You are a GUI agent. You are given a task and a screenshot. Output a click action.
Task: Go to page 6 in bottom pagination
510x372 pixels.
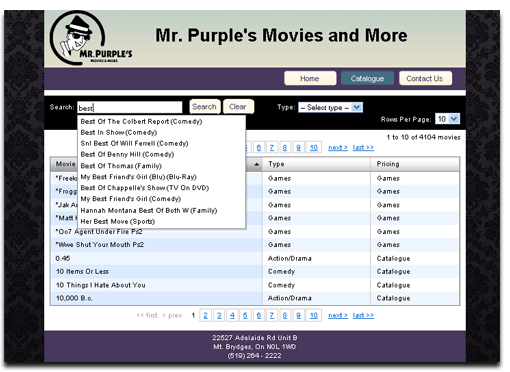(x=259, y=315)
